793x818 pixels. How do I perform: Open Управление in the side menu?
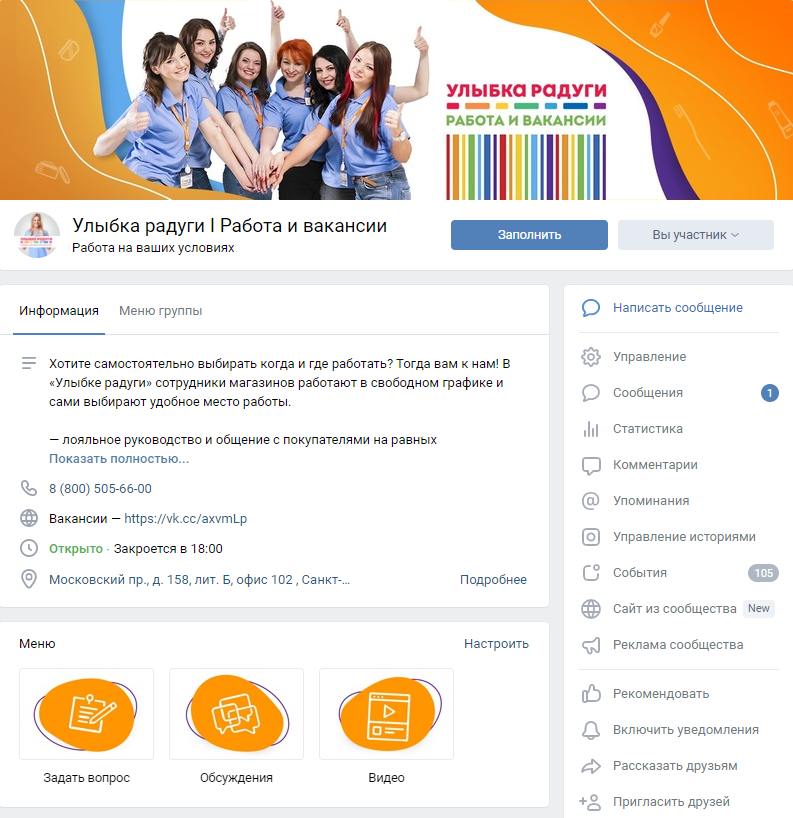click(650, 357)
